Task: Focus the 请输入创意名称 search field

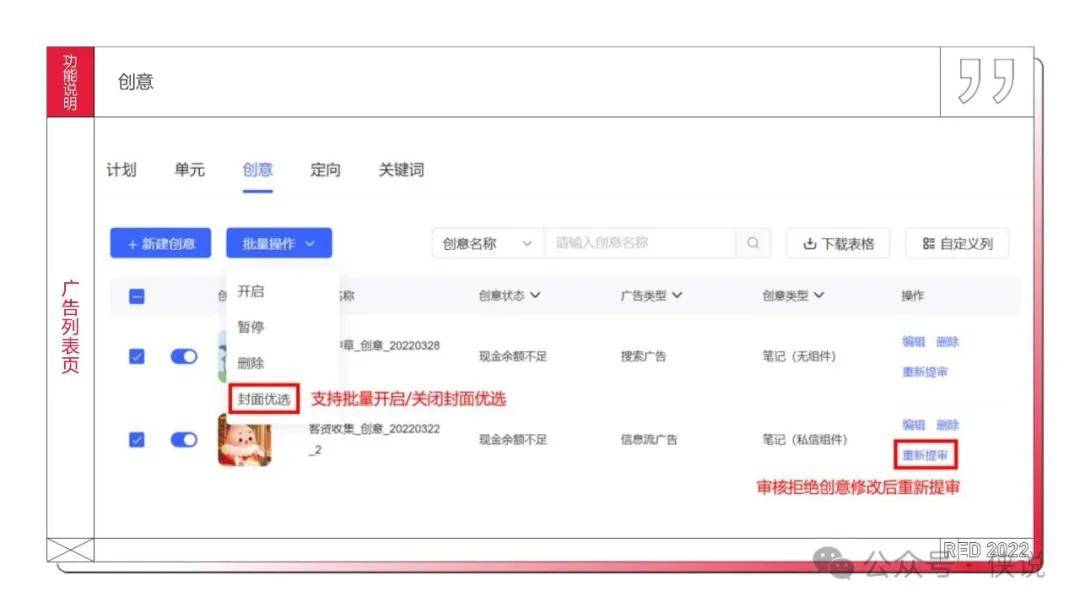Action: click(640, 243)
